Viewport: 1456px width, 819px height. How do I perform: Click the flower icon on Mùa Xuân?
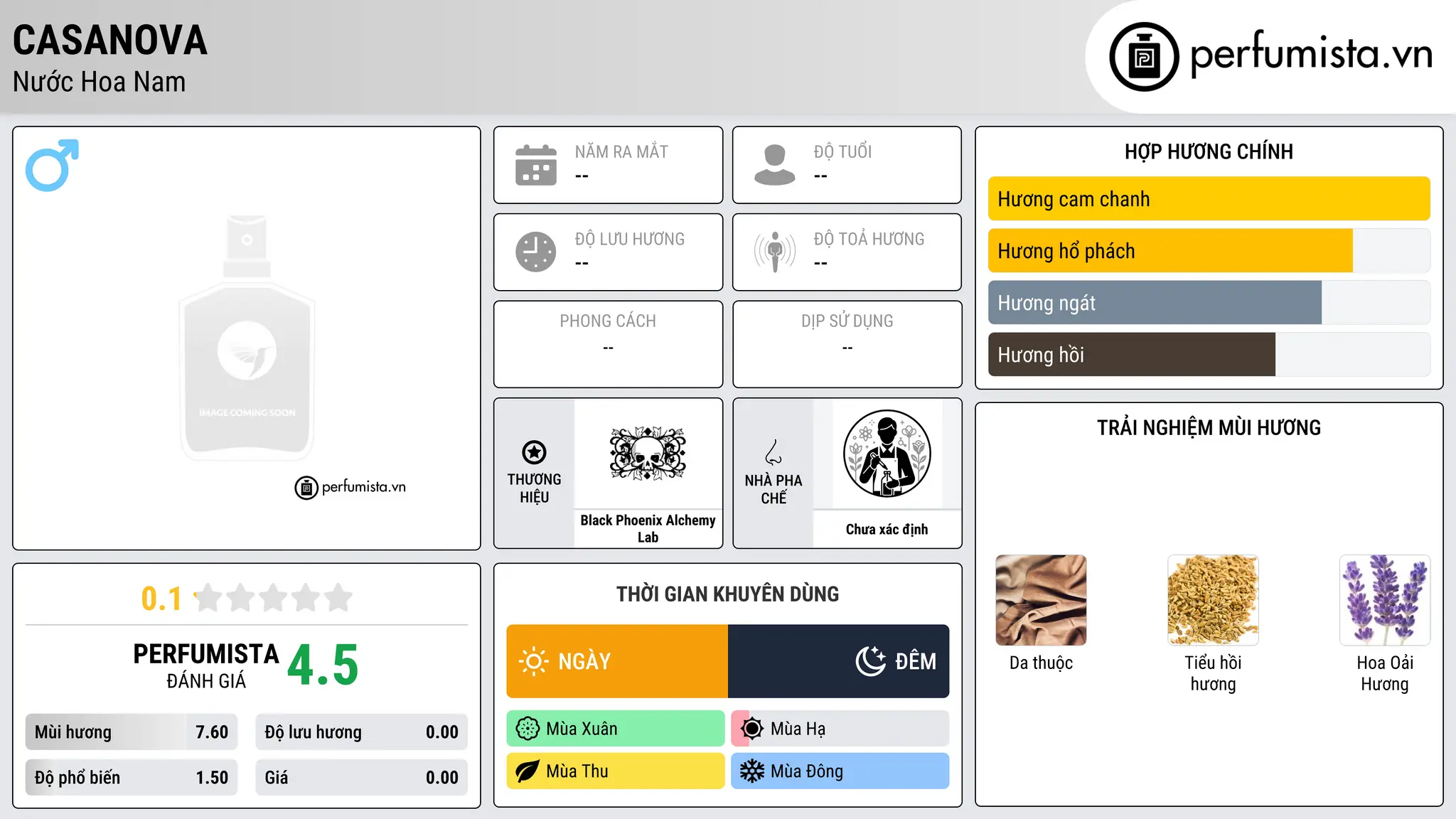(528, 729)
